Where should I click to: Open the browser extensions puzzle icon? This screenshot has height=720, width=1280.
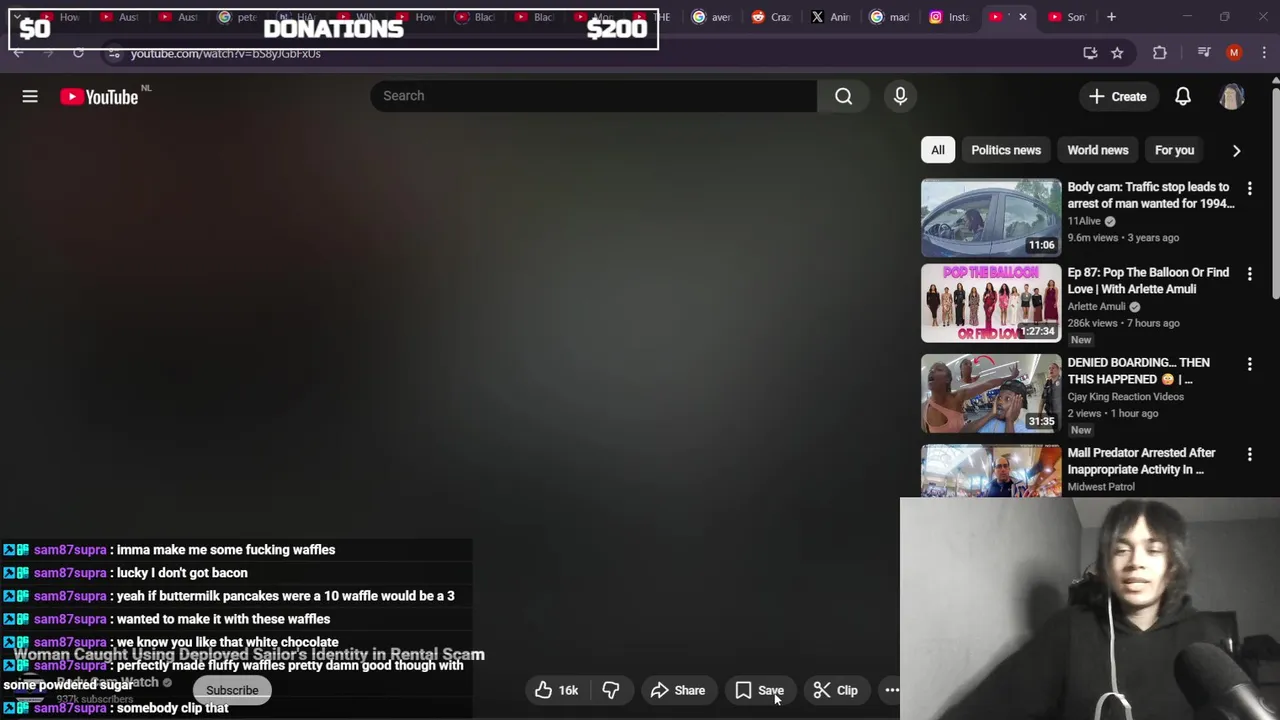click(x=1160, y=53)
